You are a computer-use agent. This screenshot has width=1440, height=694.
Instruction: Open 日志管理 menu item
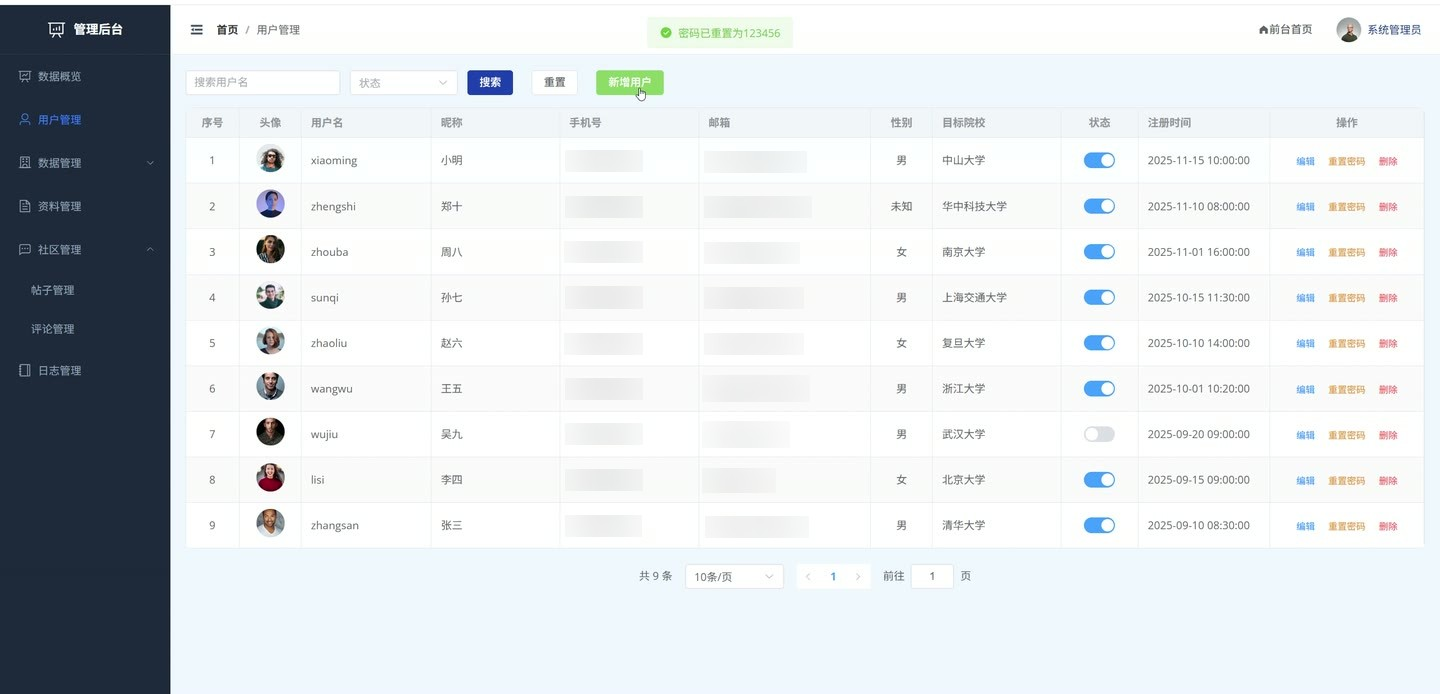click(85, 370)
